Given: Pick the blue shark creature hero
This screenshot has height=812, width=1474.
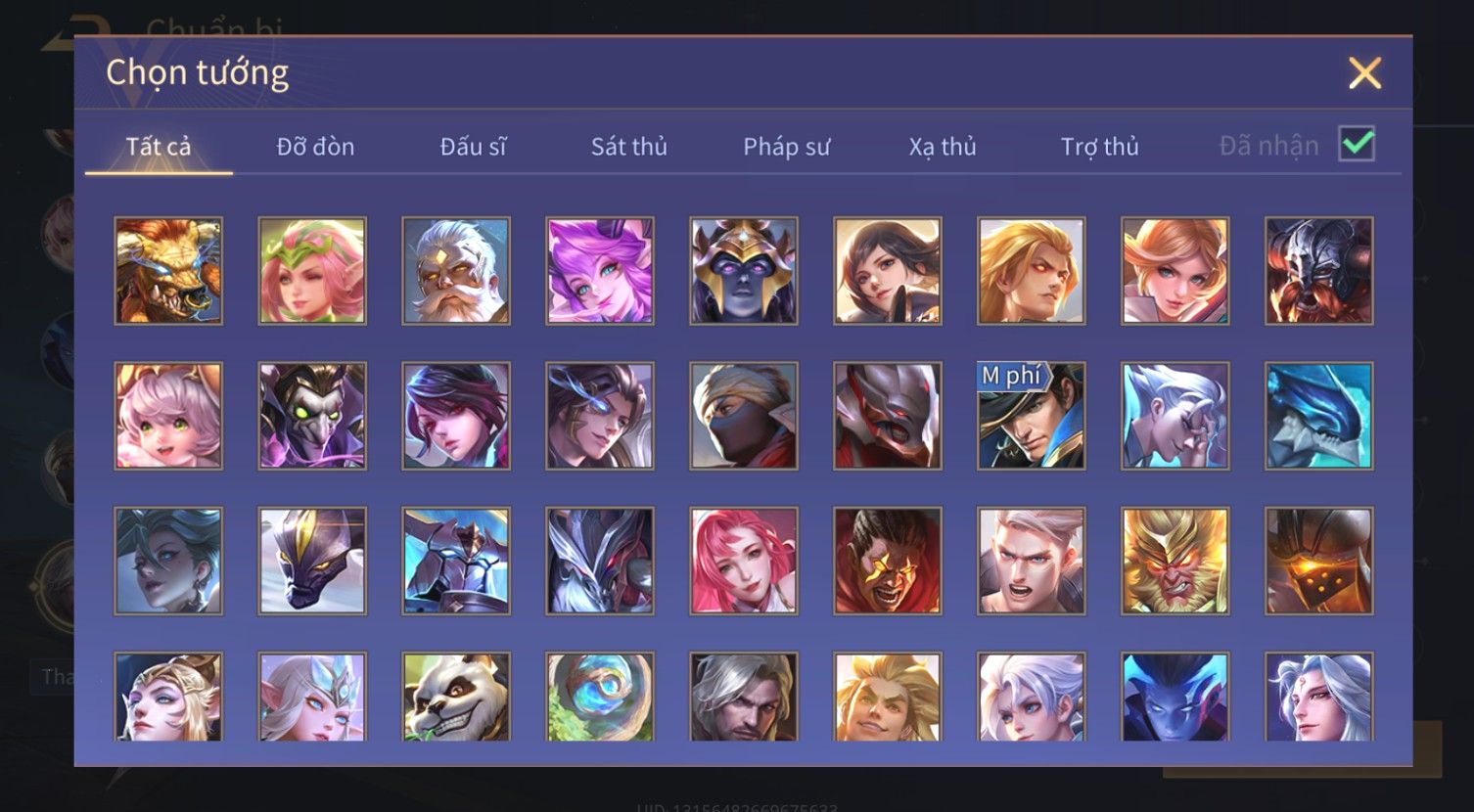Looking at the screenshot, I should coord(1318,416).
